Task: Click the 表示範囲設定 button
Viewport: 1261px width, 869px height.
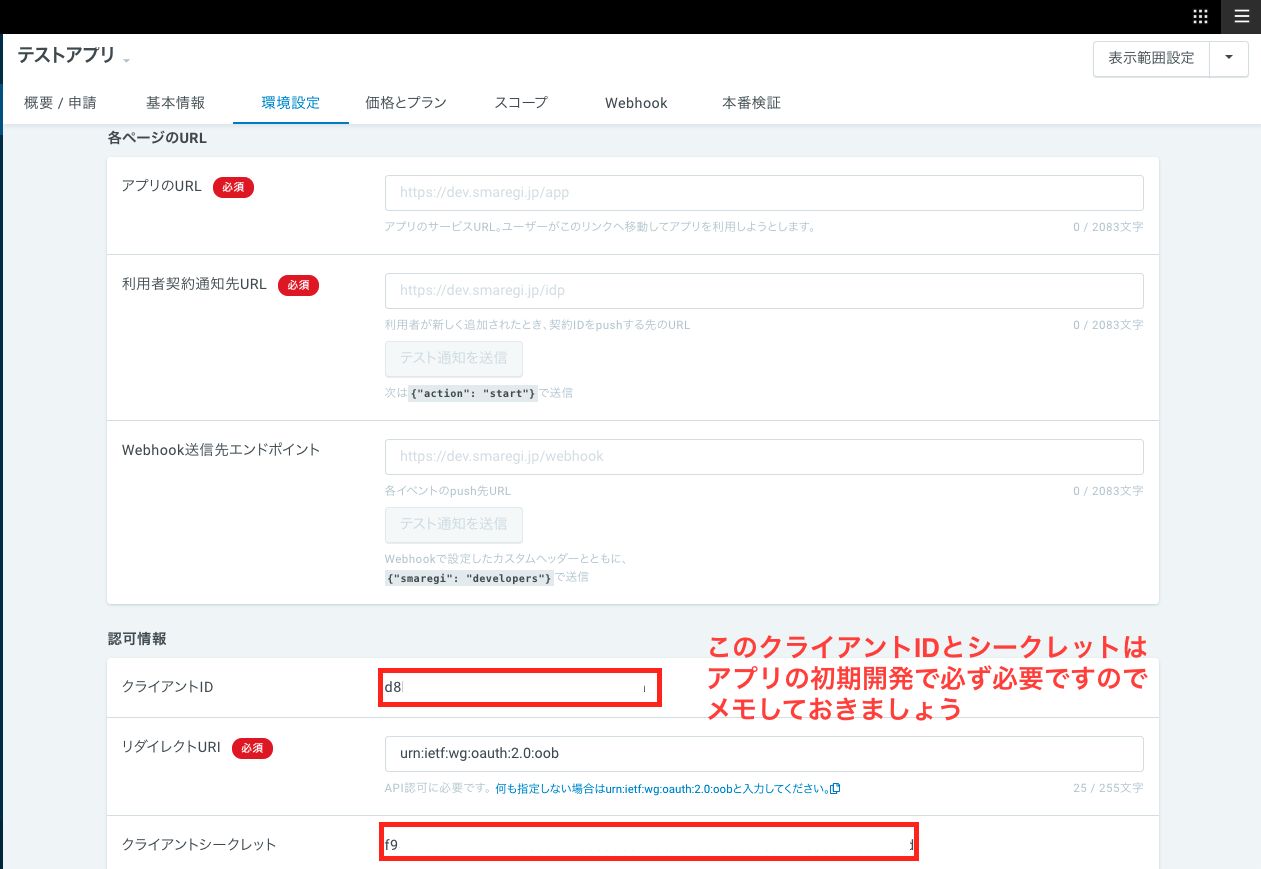Action: tap(1151, 59)
